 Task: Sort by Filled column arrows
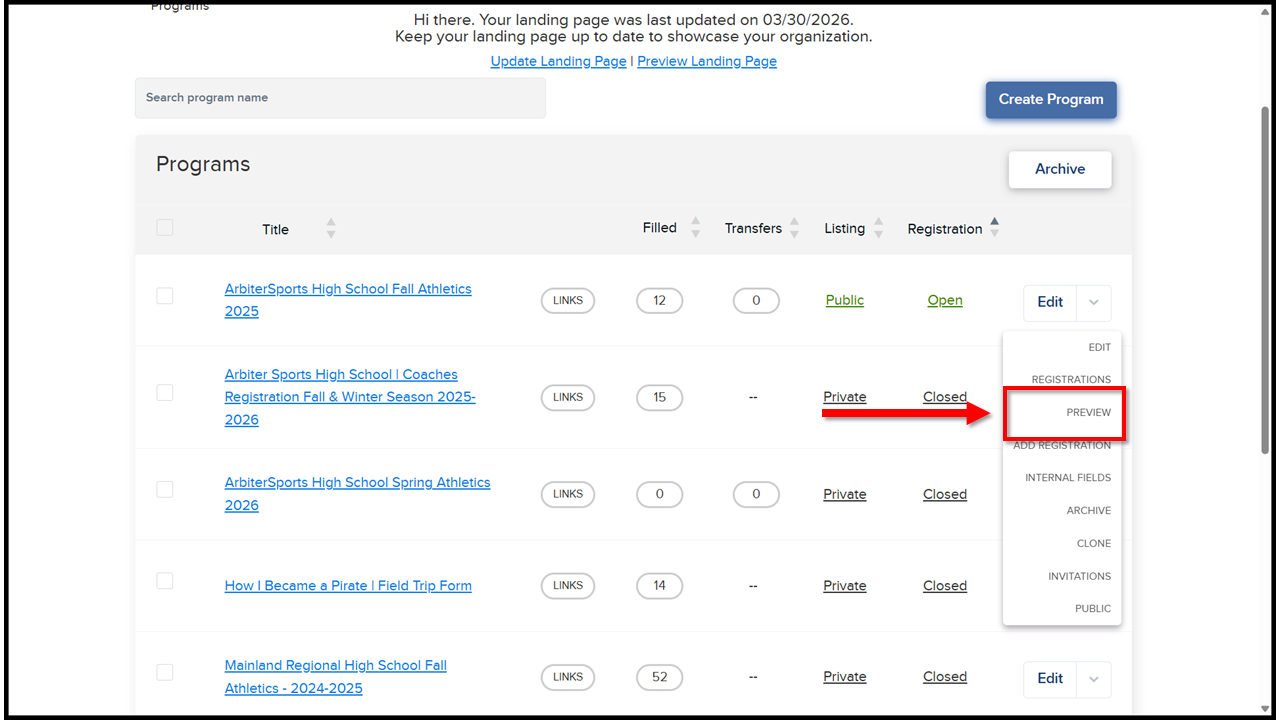click(696, 227)
